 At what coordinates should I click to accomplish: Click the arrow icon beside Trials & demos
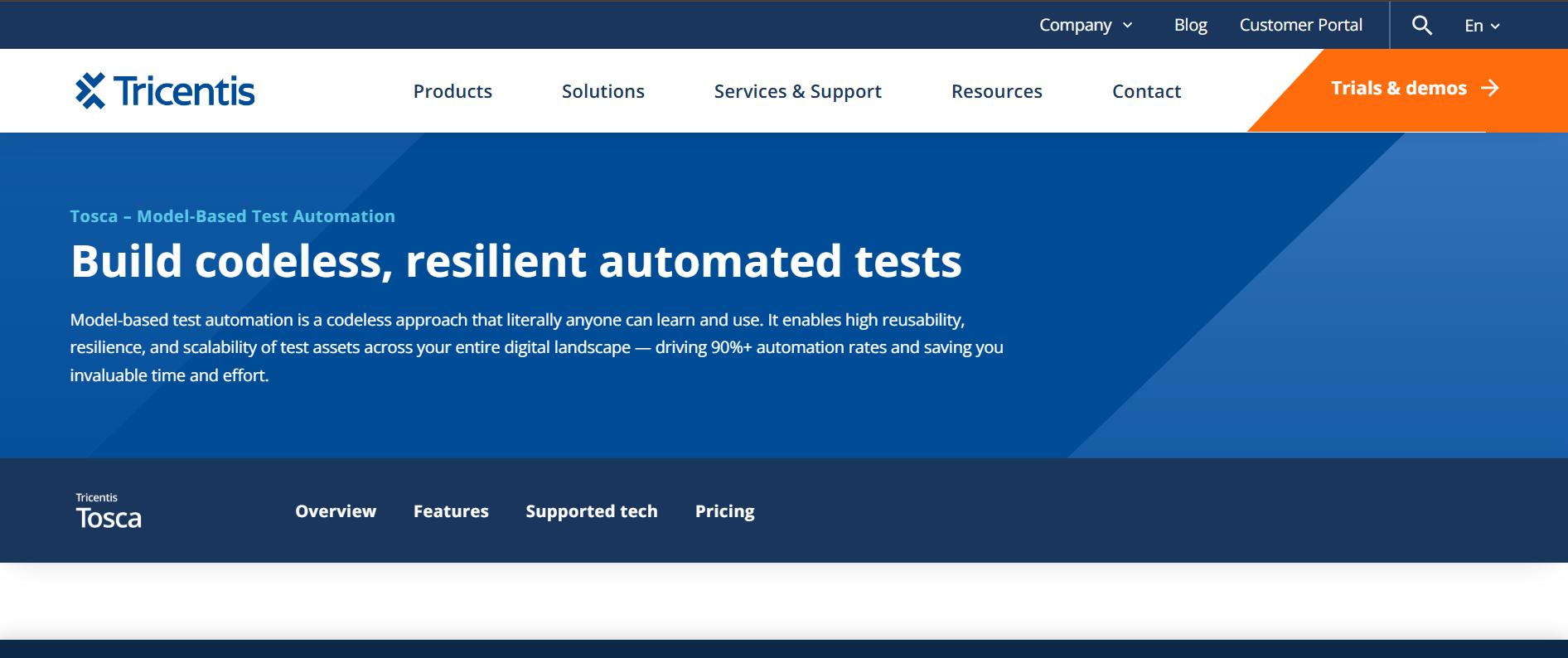(x=1489, y=88)
